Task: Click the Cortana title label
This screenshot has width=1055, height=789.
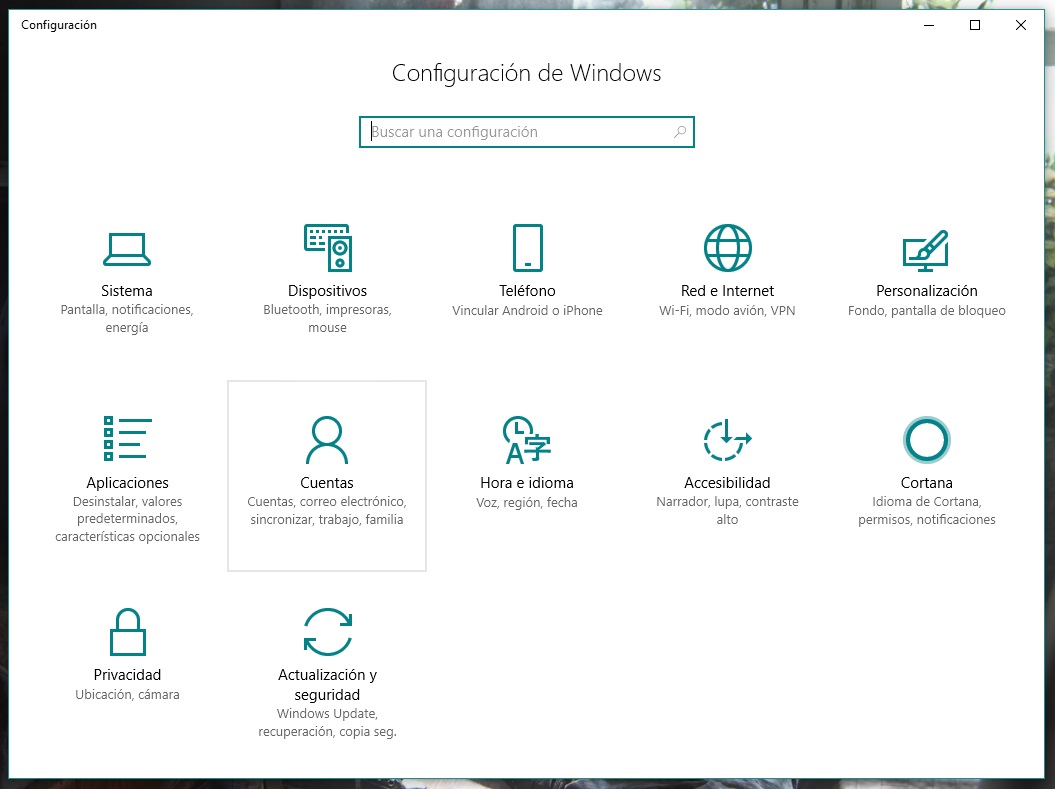Action: [x=926, y=482]
